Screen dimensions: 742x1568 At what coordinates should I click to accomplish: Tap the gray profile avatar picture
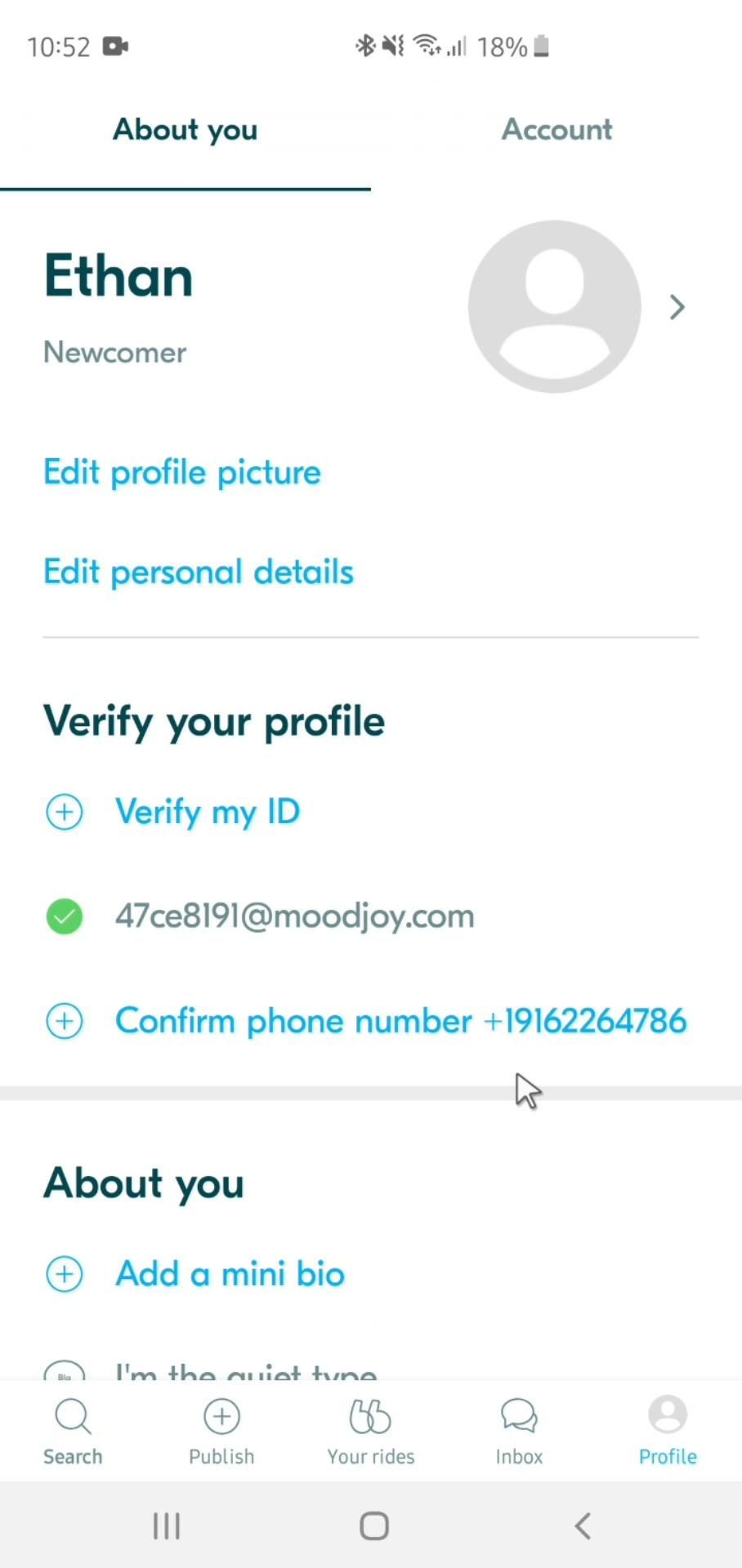555,307
